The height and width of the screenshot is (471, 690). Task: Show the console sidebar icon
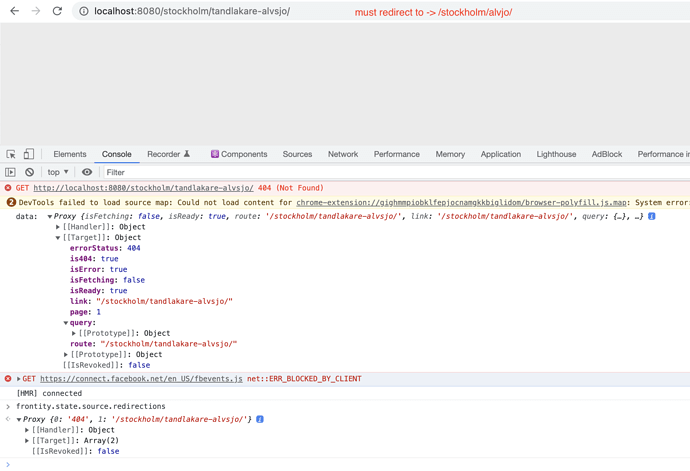pos(11,172)
